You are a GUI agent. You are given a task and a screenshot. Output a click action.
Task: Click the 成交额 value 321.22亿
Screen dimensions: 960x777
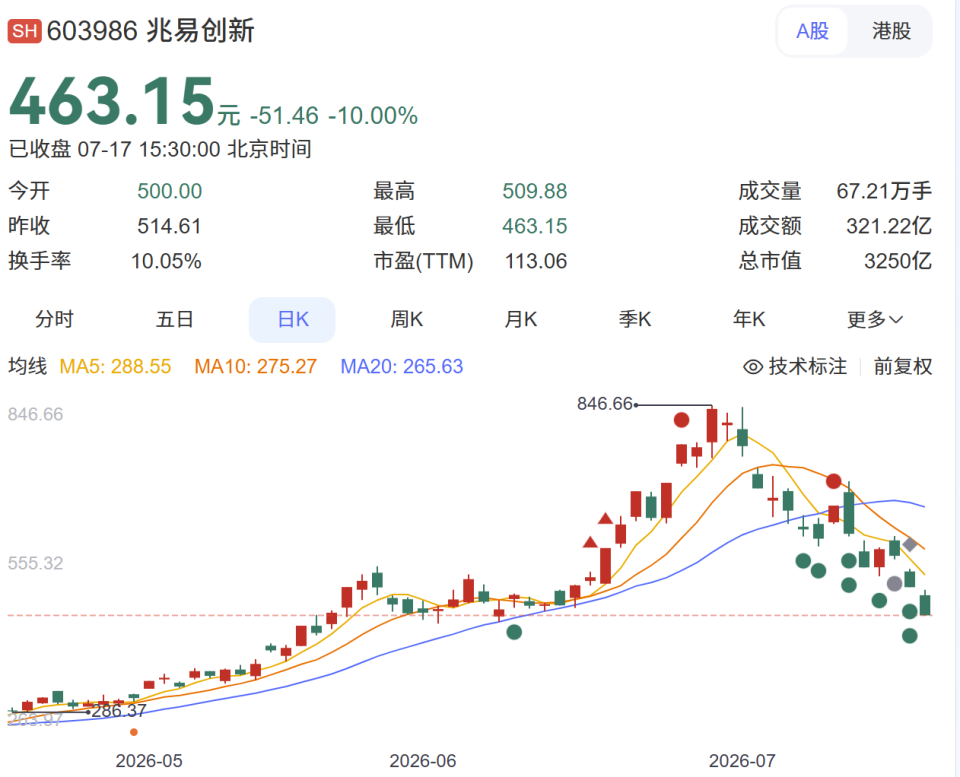tap(889, 226)
